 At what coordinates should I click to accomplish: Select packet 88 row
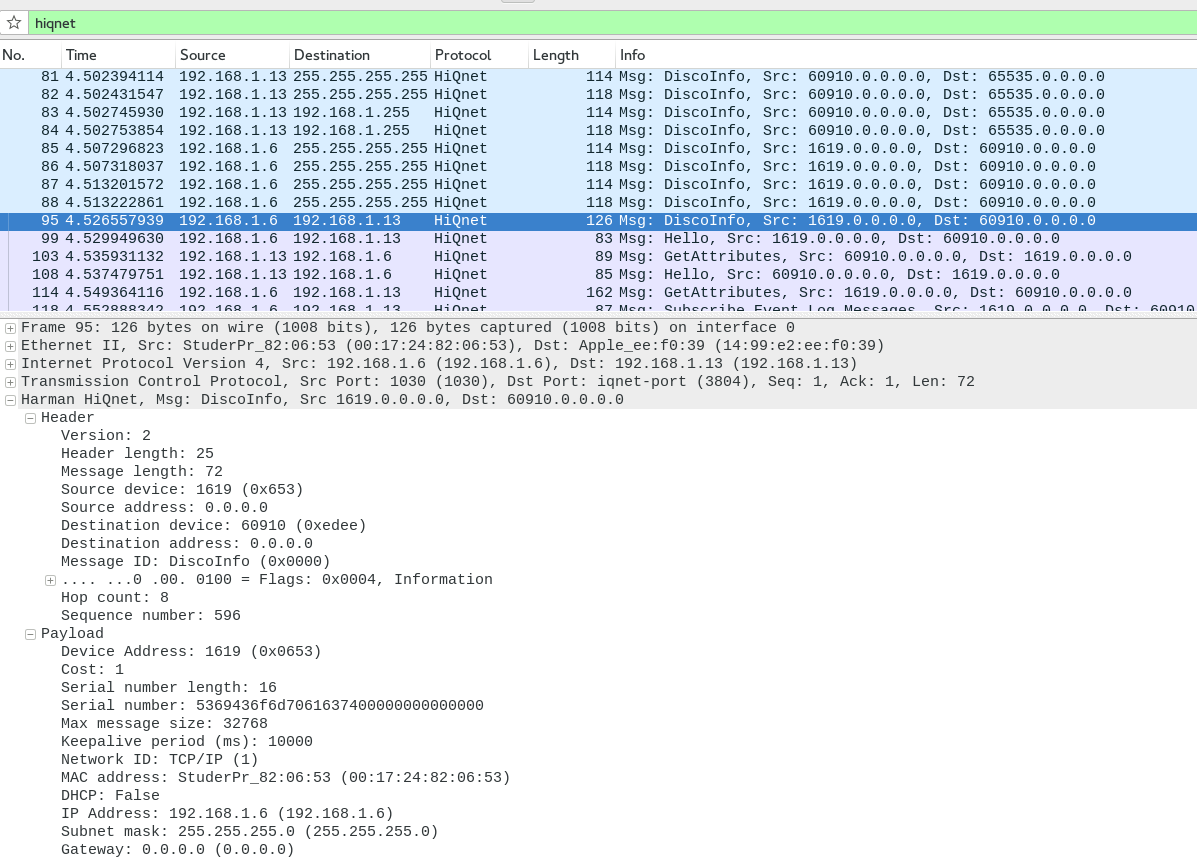pos(598,202)
